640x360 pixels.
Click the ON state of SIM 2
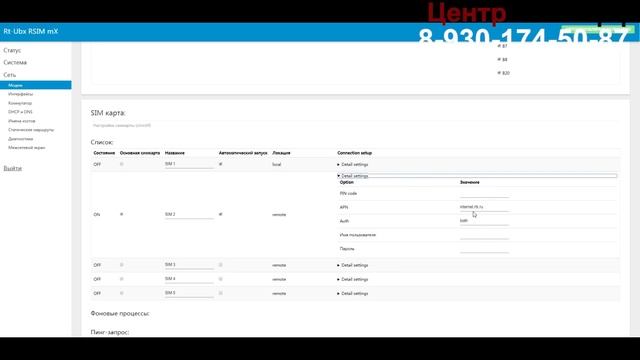click(x=97, y=214)
